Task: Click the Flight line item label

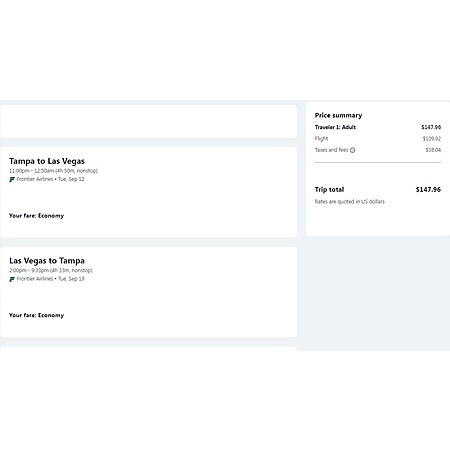Action: tap(321, 138)
